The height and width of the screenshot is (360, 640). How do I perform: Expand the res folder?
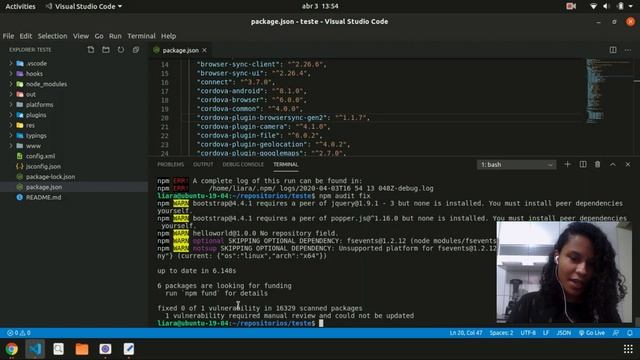tap(11, 125)
